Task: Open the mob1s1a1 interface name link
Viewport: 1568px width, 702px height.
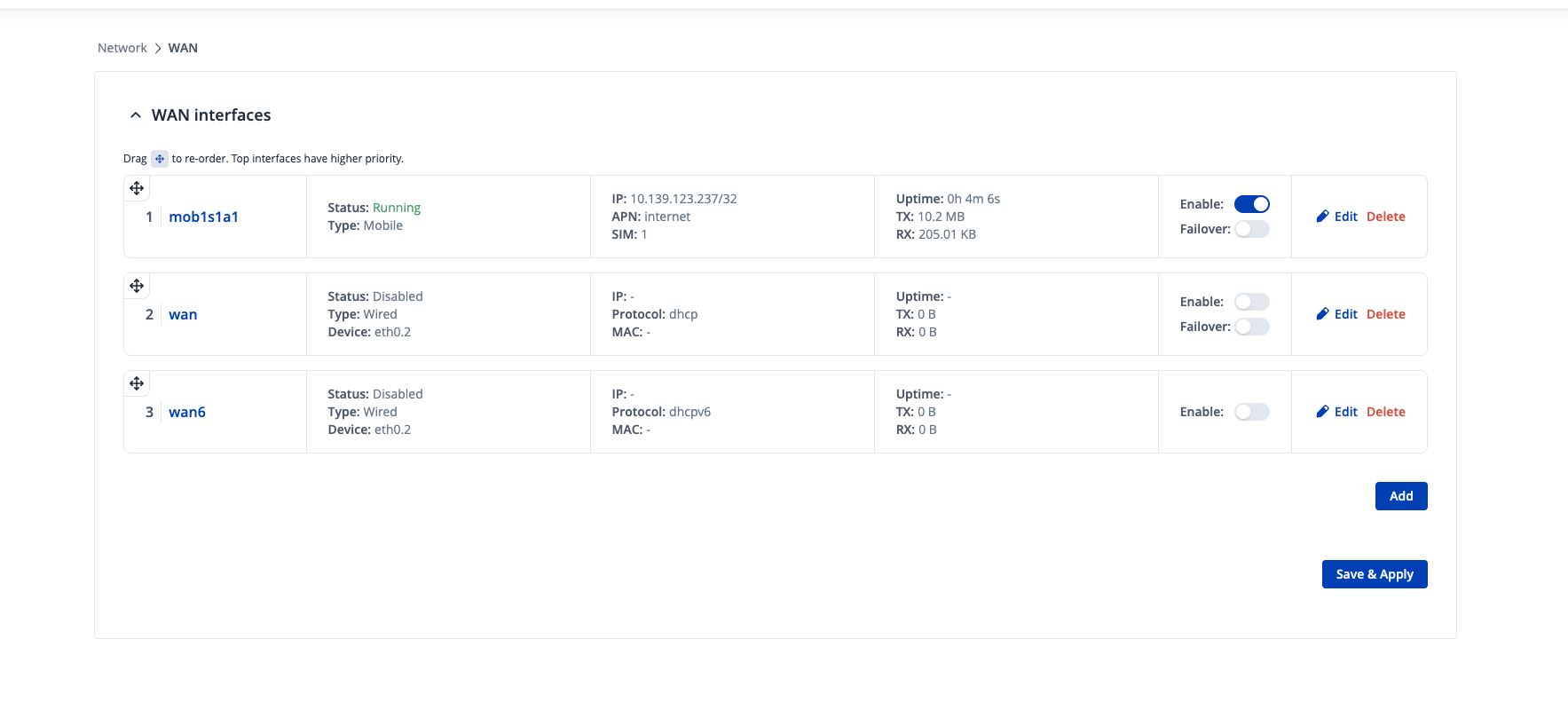Action: coord(203,217)
